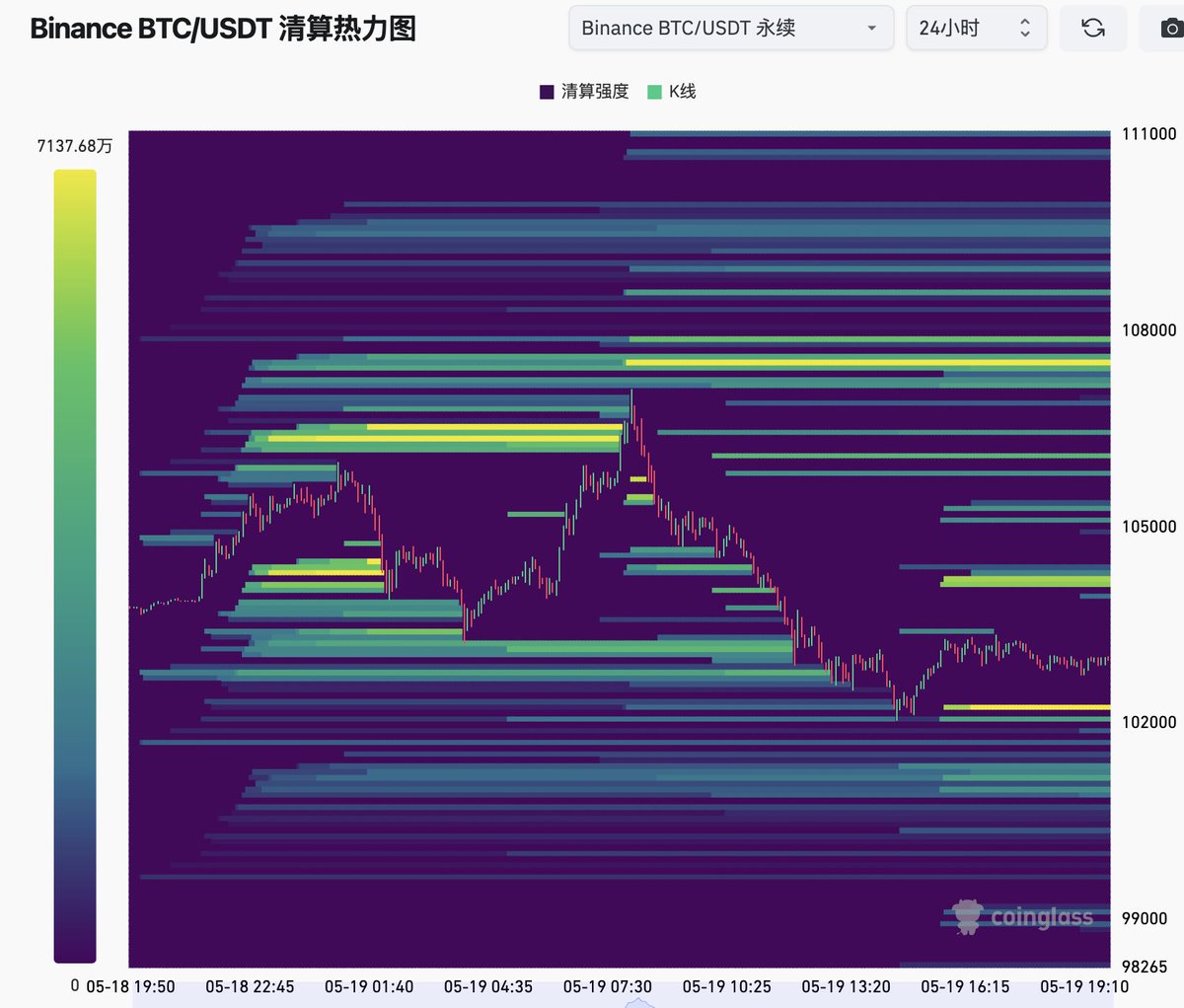Select the 98265 minimum price label
Image resolution: width=1184 pixels, height=1008 pixels.
[1145, 968]
